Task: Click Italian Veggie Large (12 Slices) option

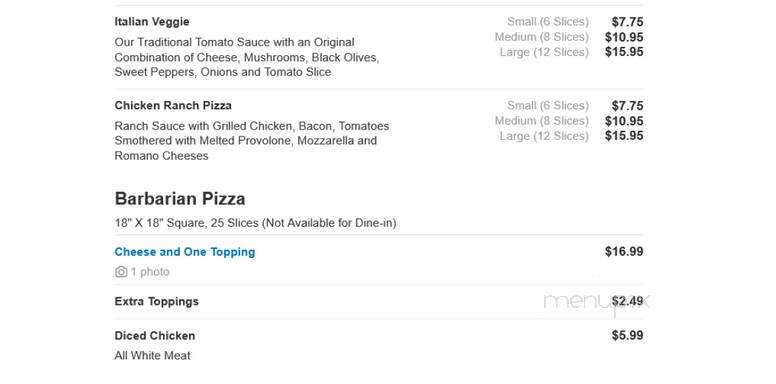Action: click(544, 52)
